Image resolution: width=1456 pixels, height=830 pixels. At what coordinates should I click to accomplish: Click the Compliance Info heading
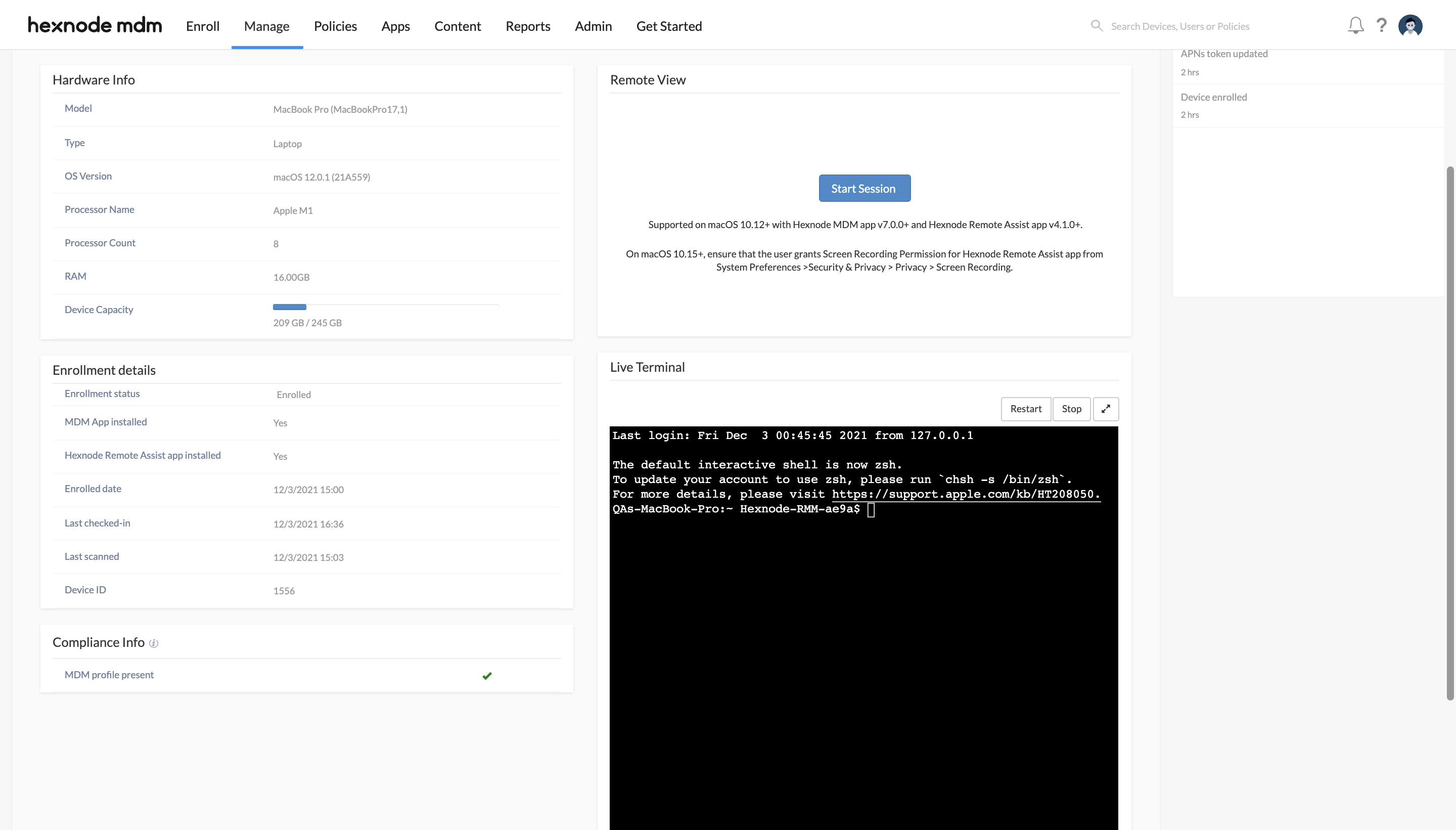point(99,642)
